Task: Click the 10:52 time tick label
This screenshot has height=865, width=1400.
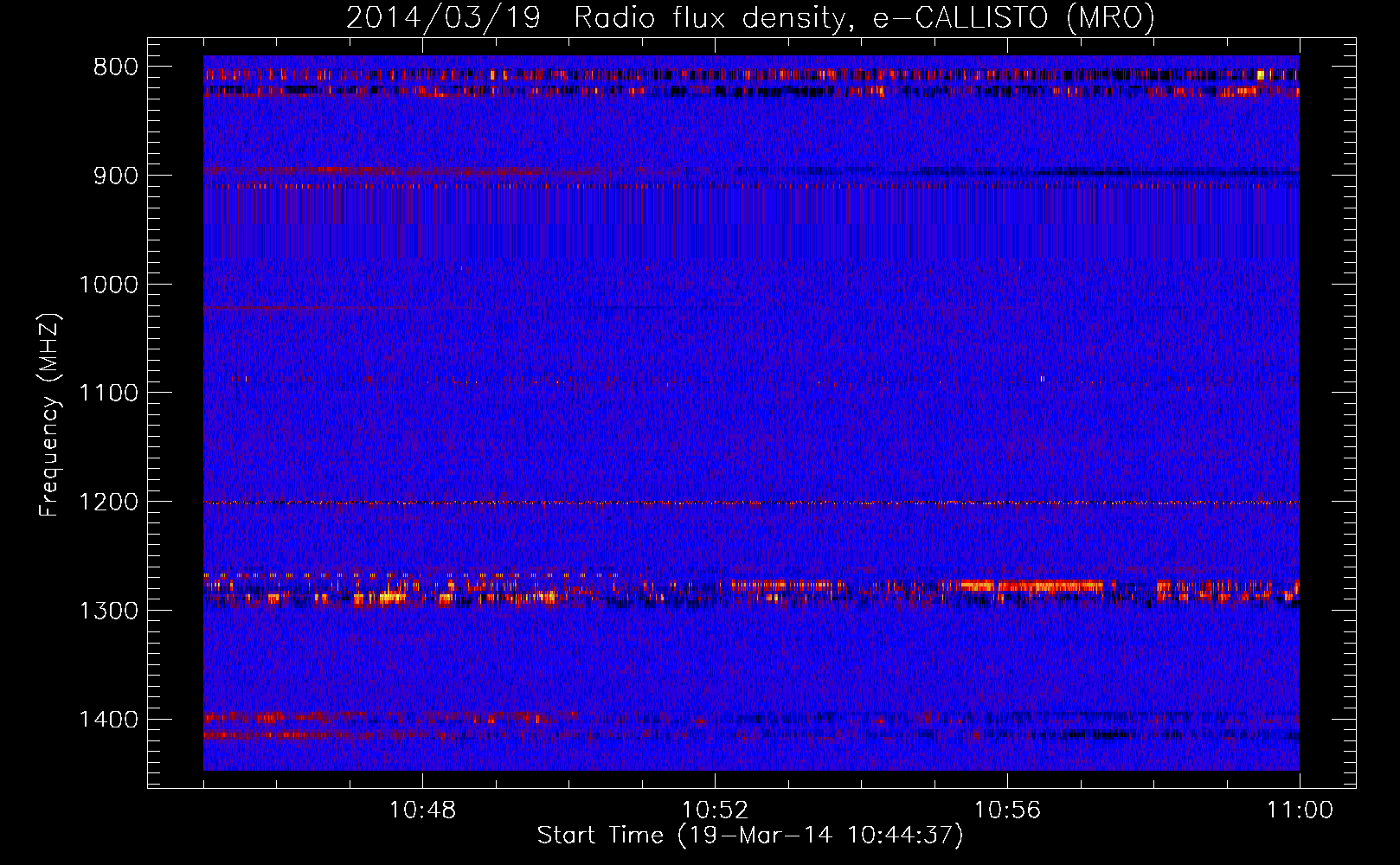Action: 715,811
